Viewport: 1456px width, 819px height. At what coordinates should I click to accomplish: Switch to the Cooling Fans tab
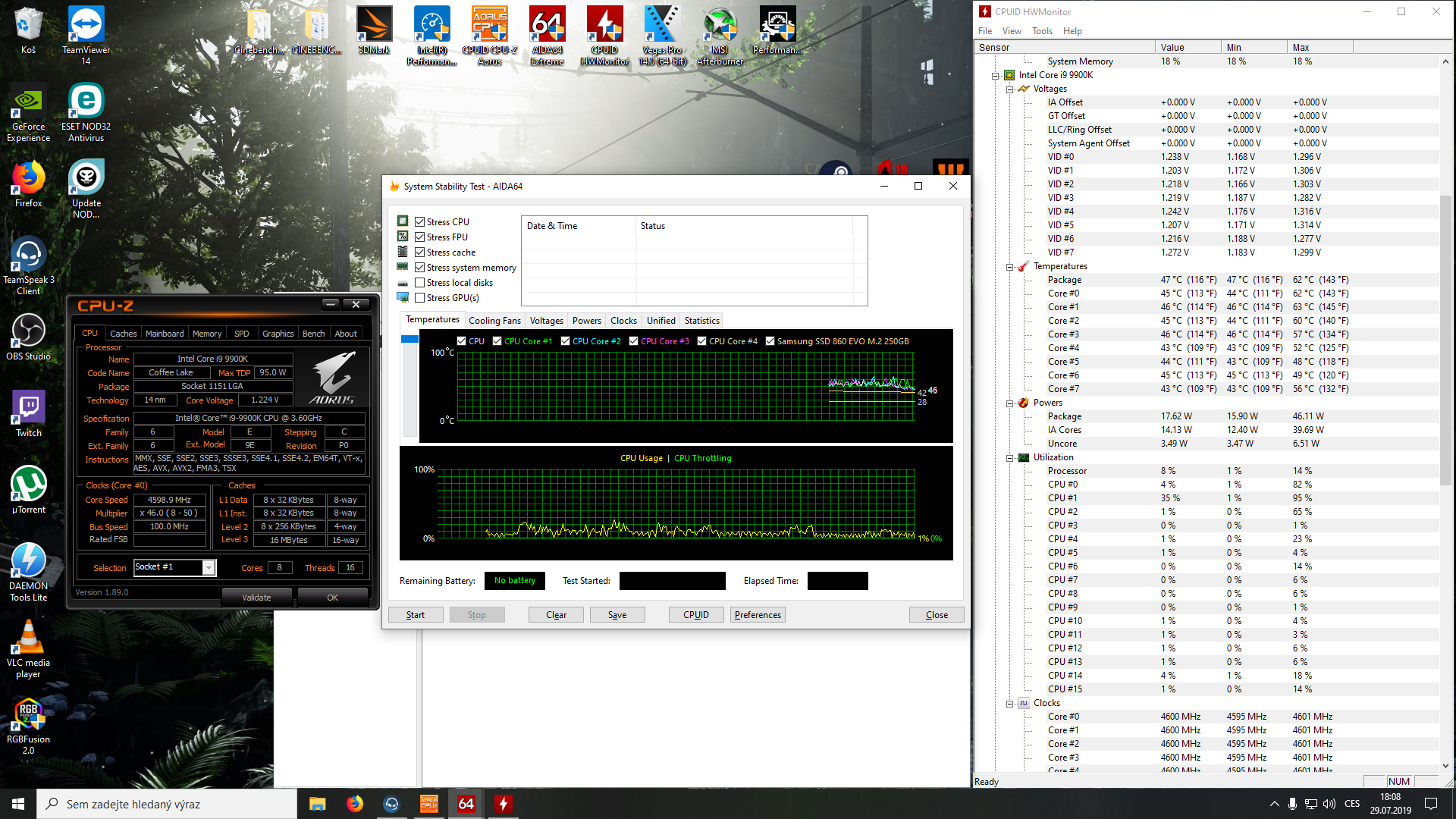pyautogui.click(x=494, y=321)
